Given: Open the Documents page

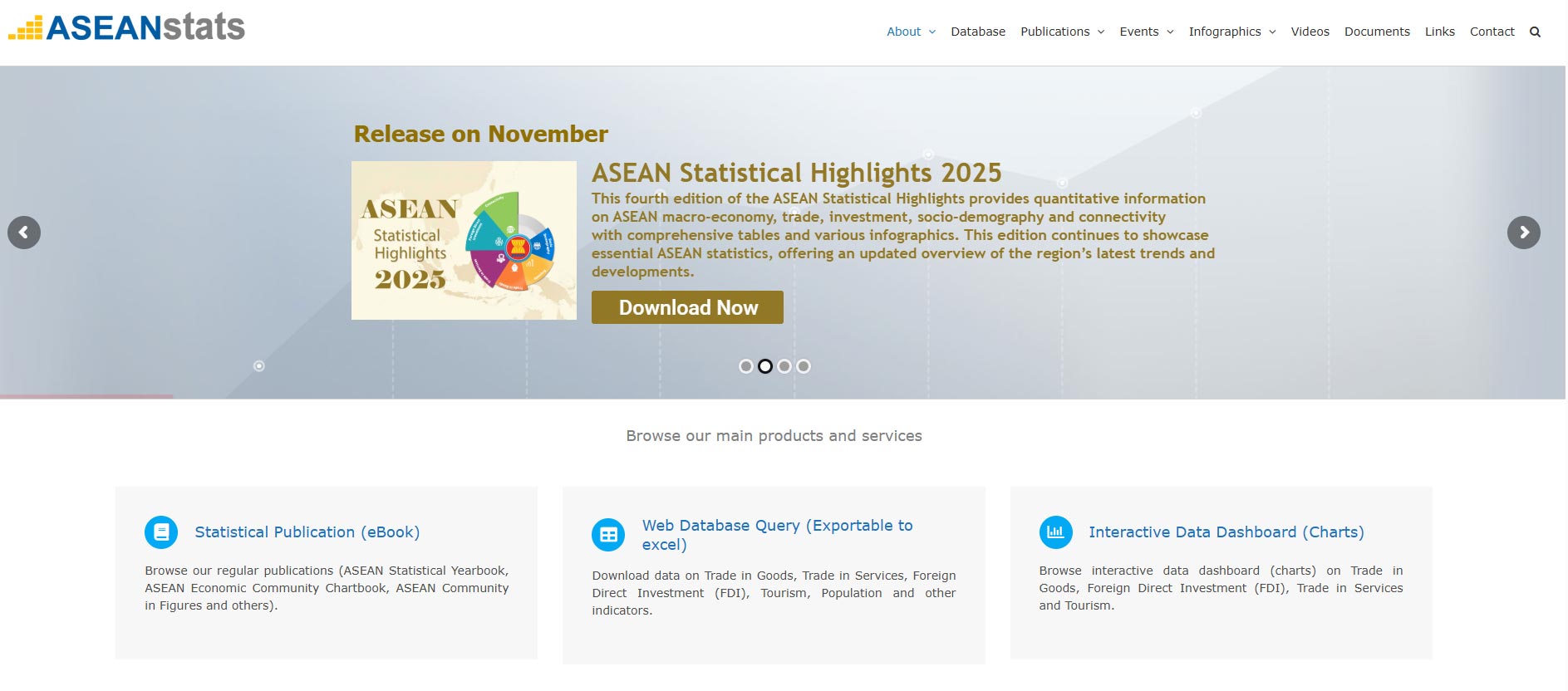Looking at the screenshot, I should tap(1377, 32).
